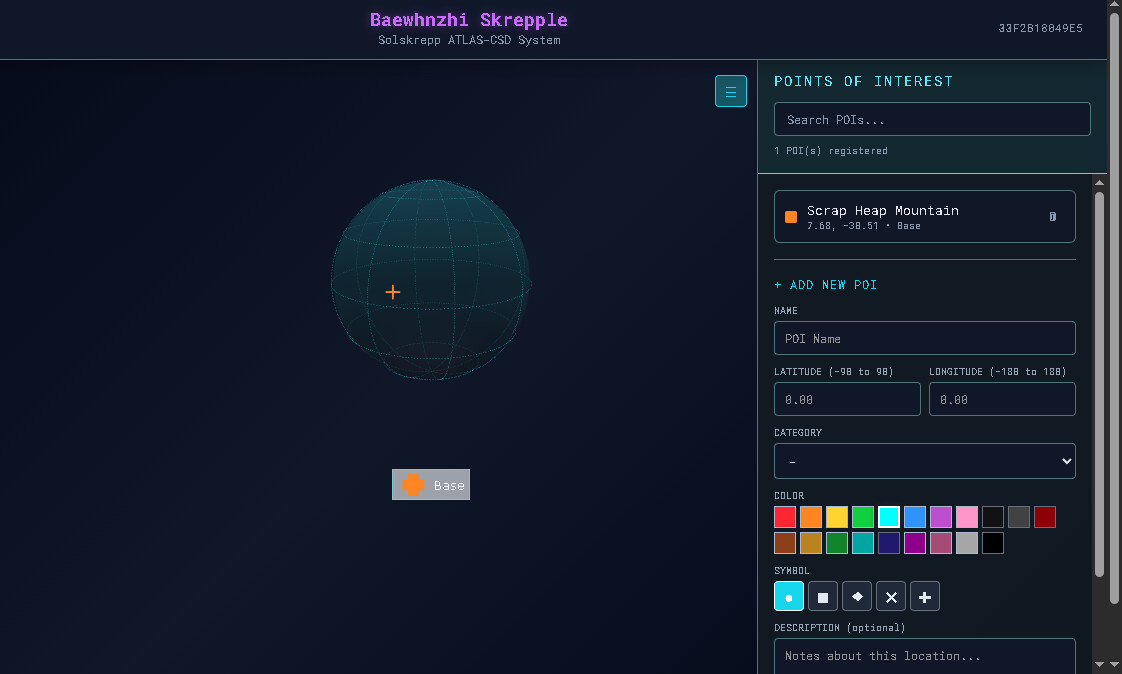Viewport: 1122px width, 674px height.
Task: Select the plus symbol
Action: coord(925,597)
